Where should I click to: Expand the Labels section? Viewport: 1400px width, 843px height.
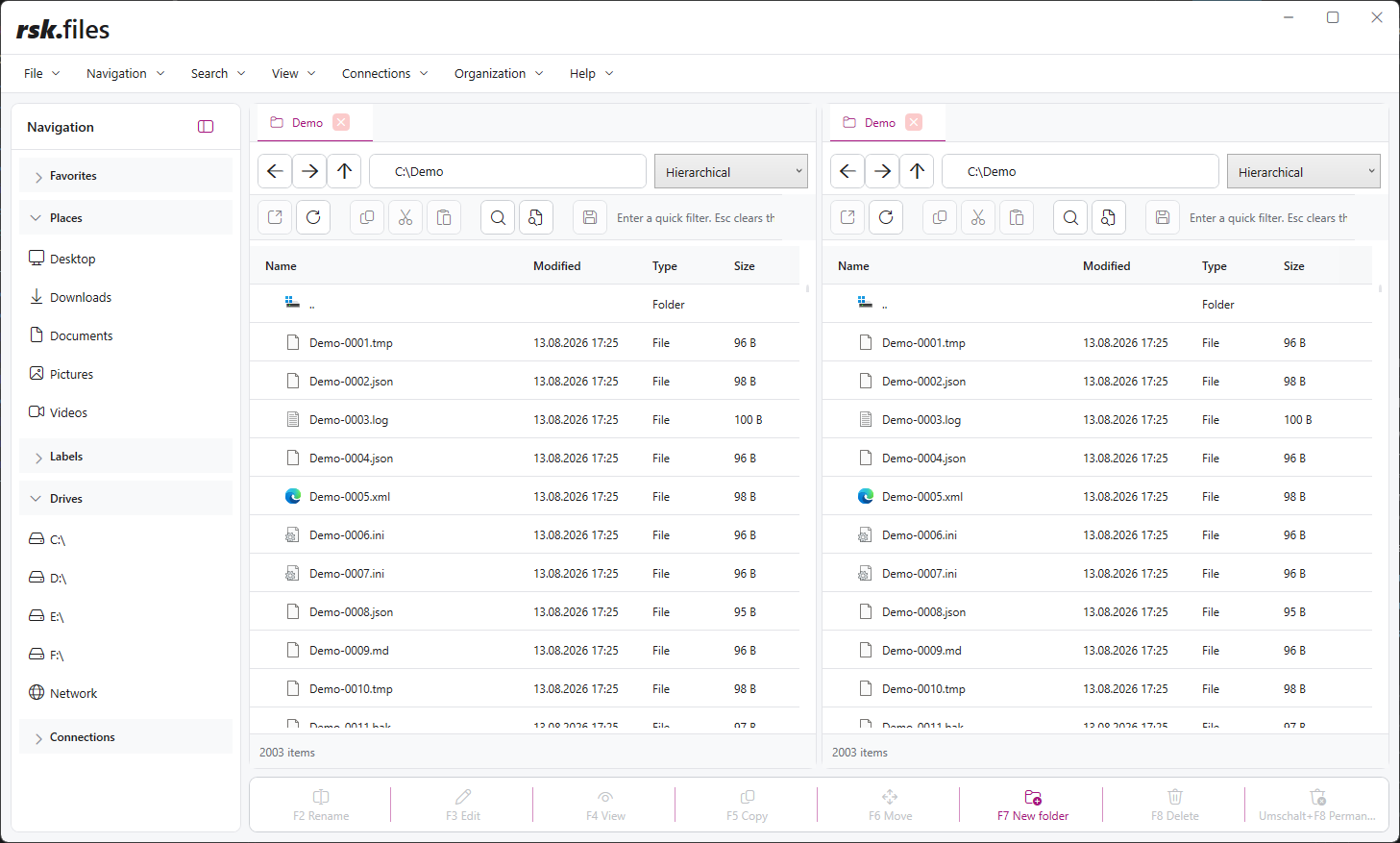coord(126,457)
